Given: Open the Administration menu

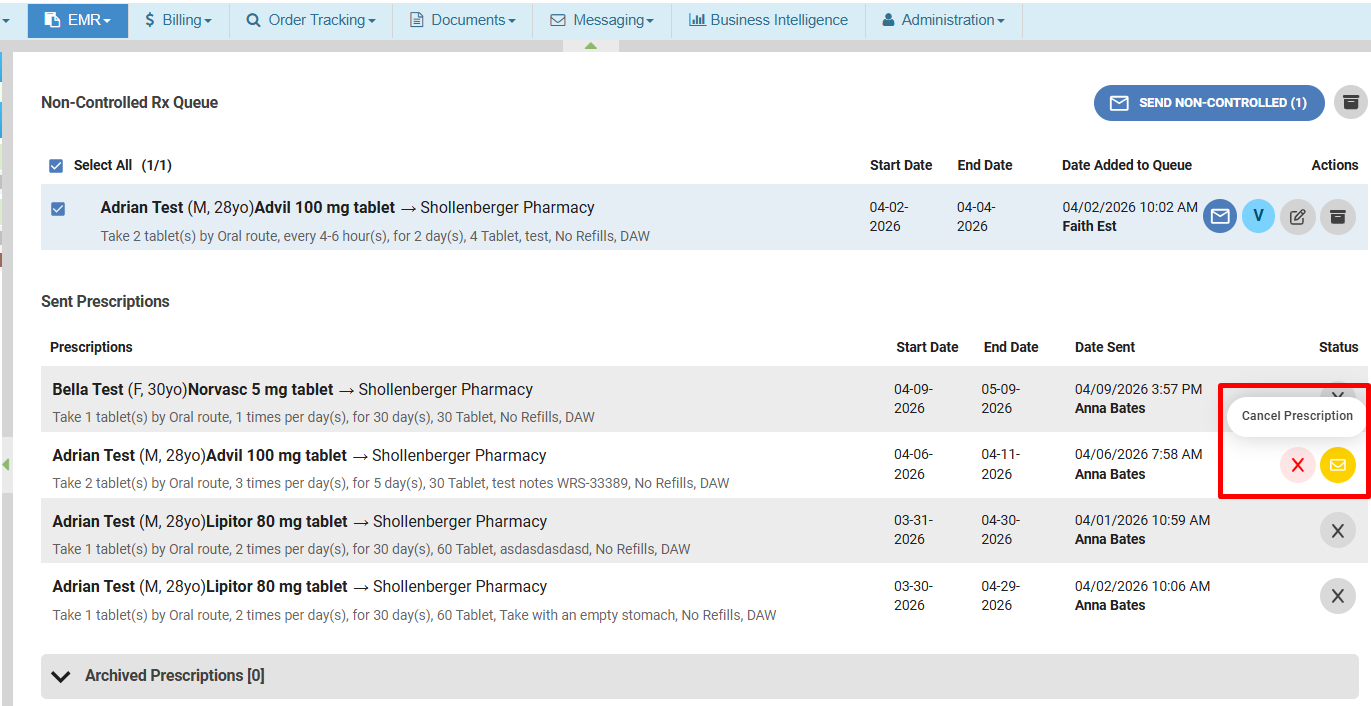Looking at the screenshot, I should coord(943,20).
